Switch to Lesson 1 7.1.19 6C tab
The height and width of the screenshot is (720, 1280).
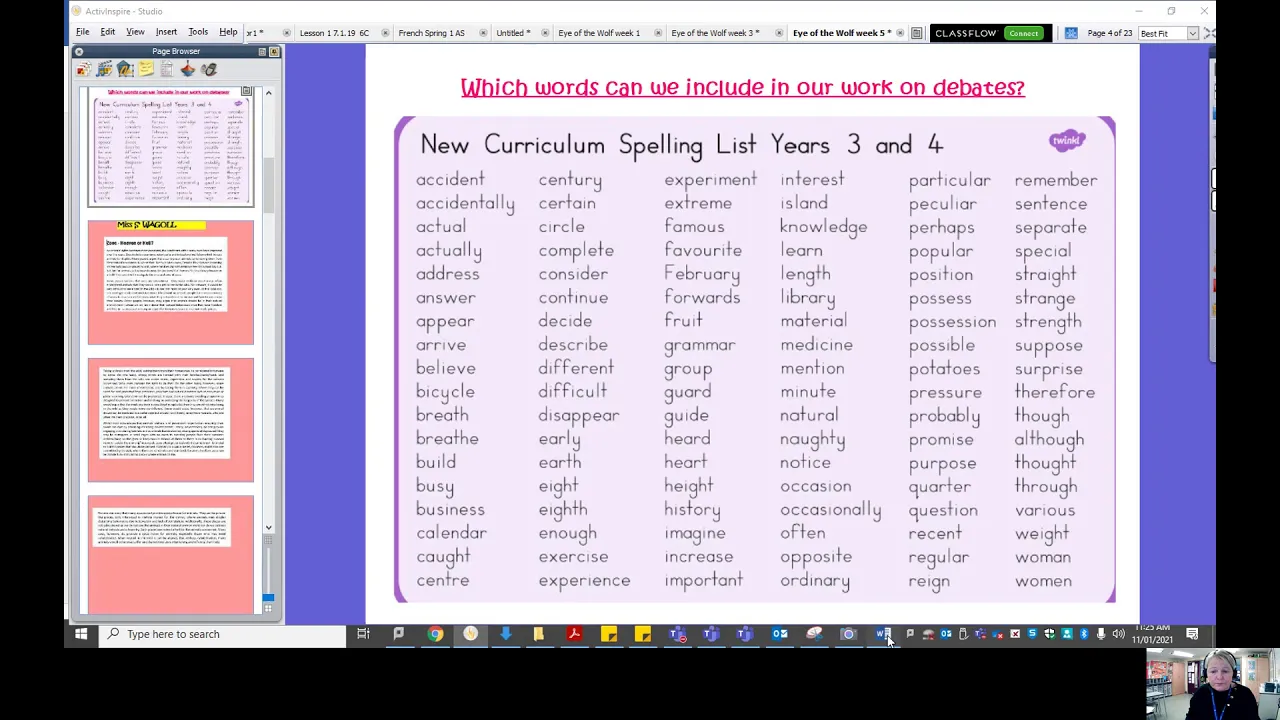tap(334, 33)
